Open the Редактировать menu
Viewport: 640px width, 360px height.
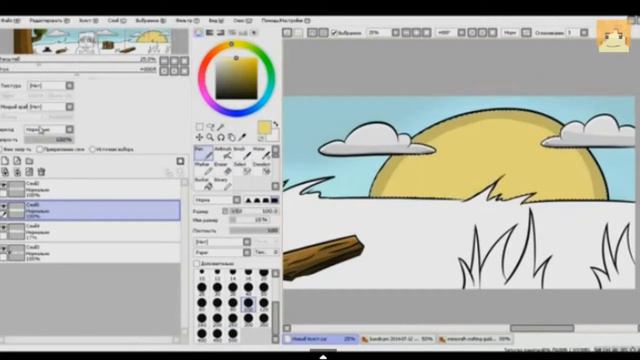point(50,20)
